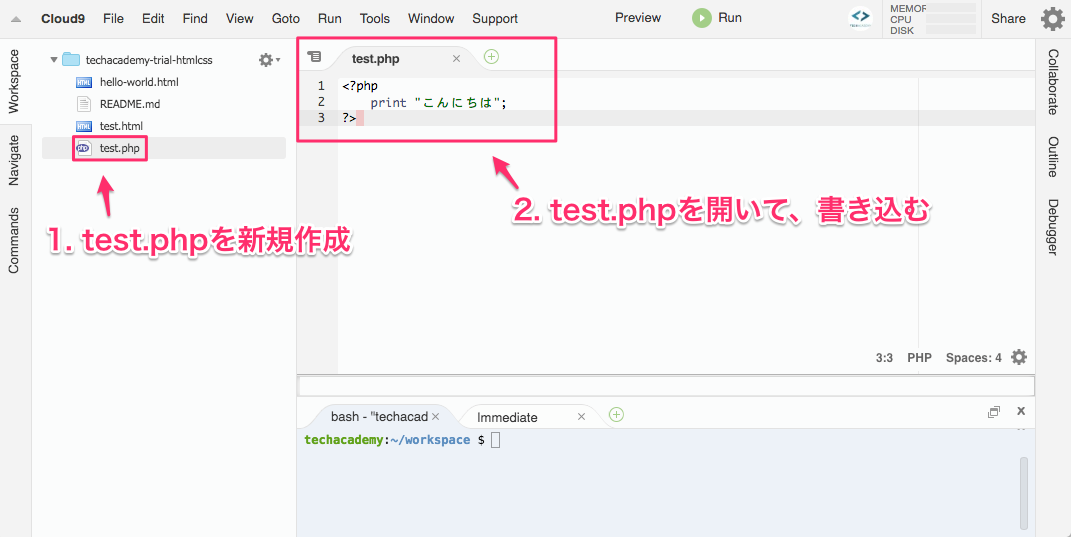Image resolution: width=1071 pixels, height=537 pixels.
Task: Open the PHP syntax mode selector
Action: [919, 358]
